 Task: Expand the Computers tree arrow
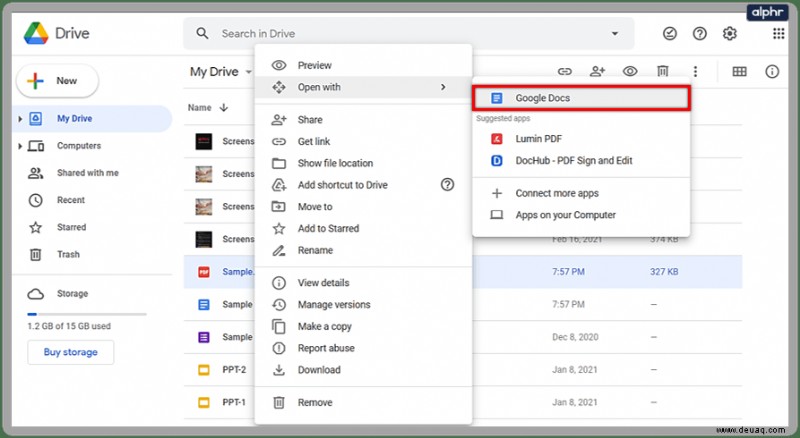20,146
